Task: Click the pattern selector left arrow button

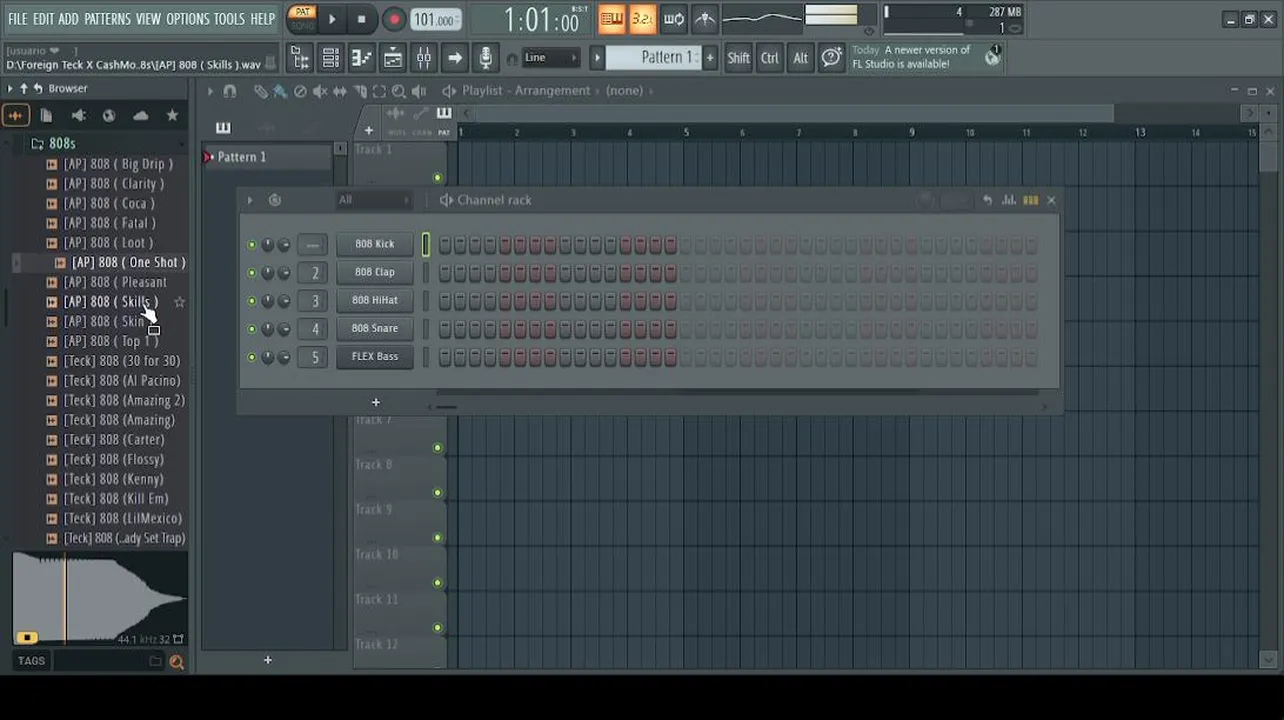Action: 597,58
